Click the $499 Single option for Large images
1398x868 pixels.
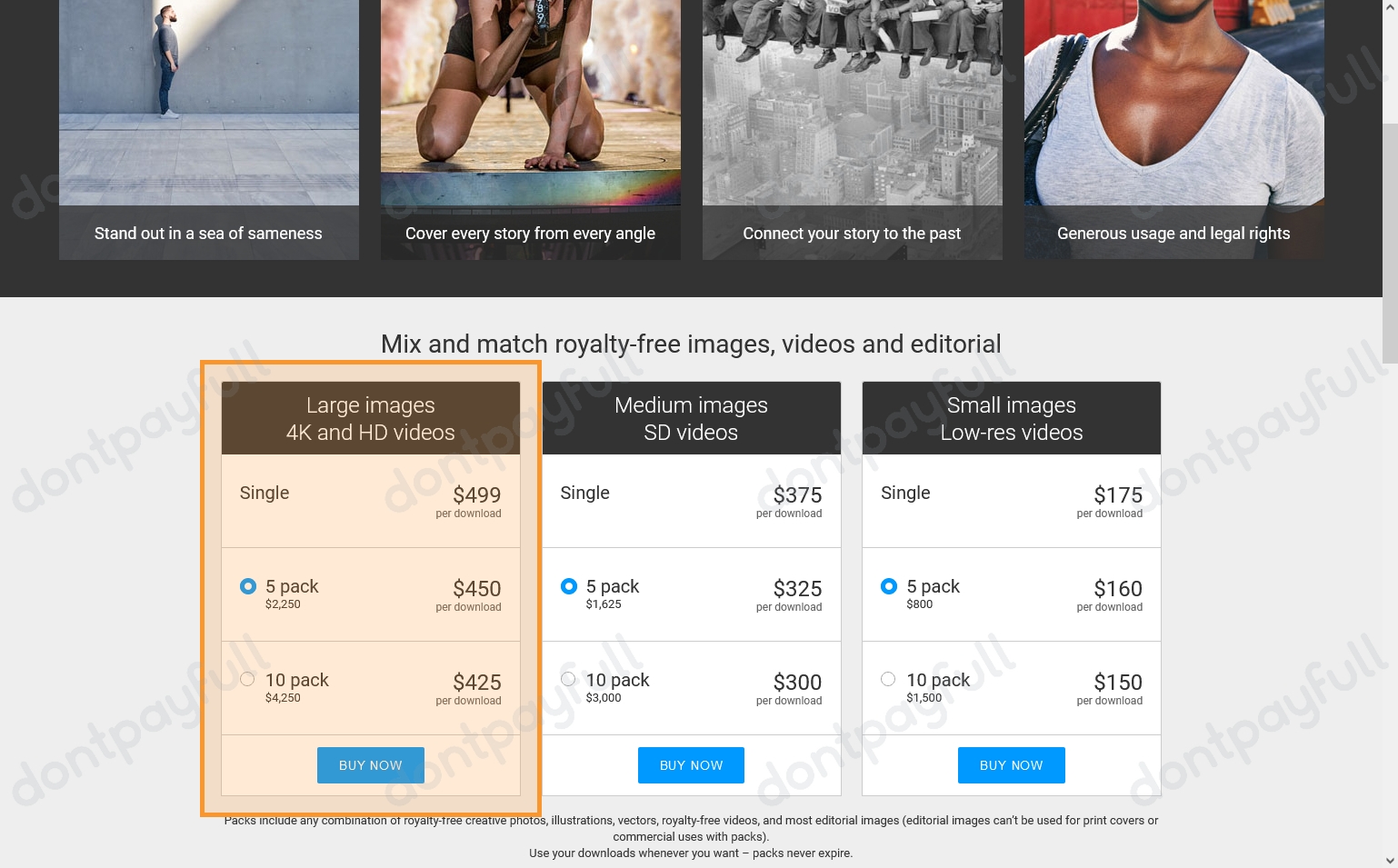pyautogui.click(x=371, y=502)
